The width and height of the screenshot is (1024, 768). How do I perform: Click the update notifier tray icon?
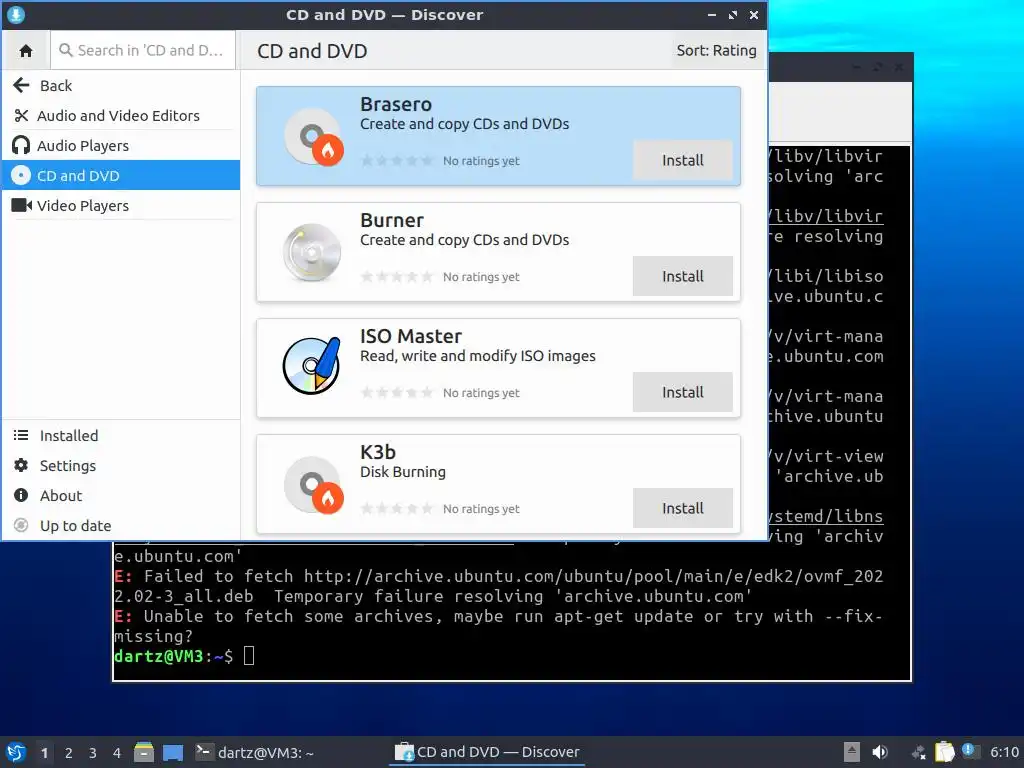click(x=969, y=751)
